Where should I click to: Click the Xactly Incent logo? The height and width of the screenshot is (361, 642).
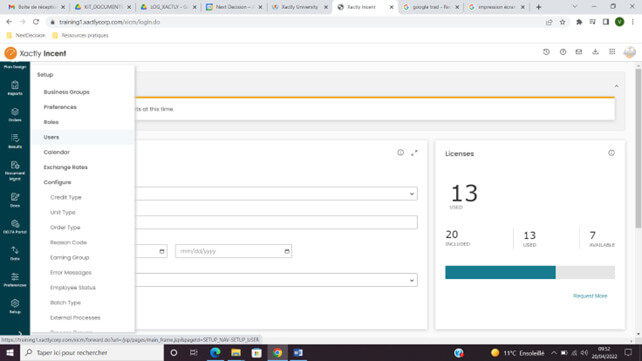click(35, 53)
